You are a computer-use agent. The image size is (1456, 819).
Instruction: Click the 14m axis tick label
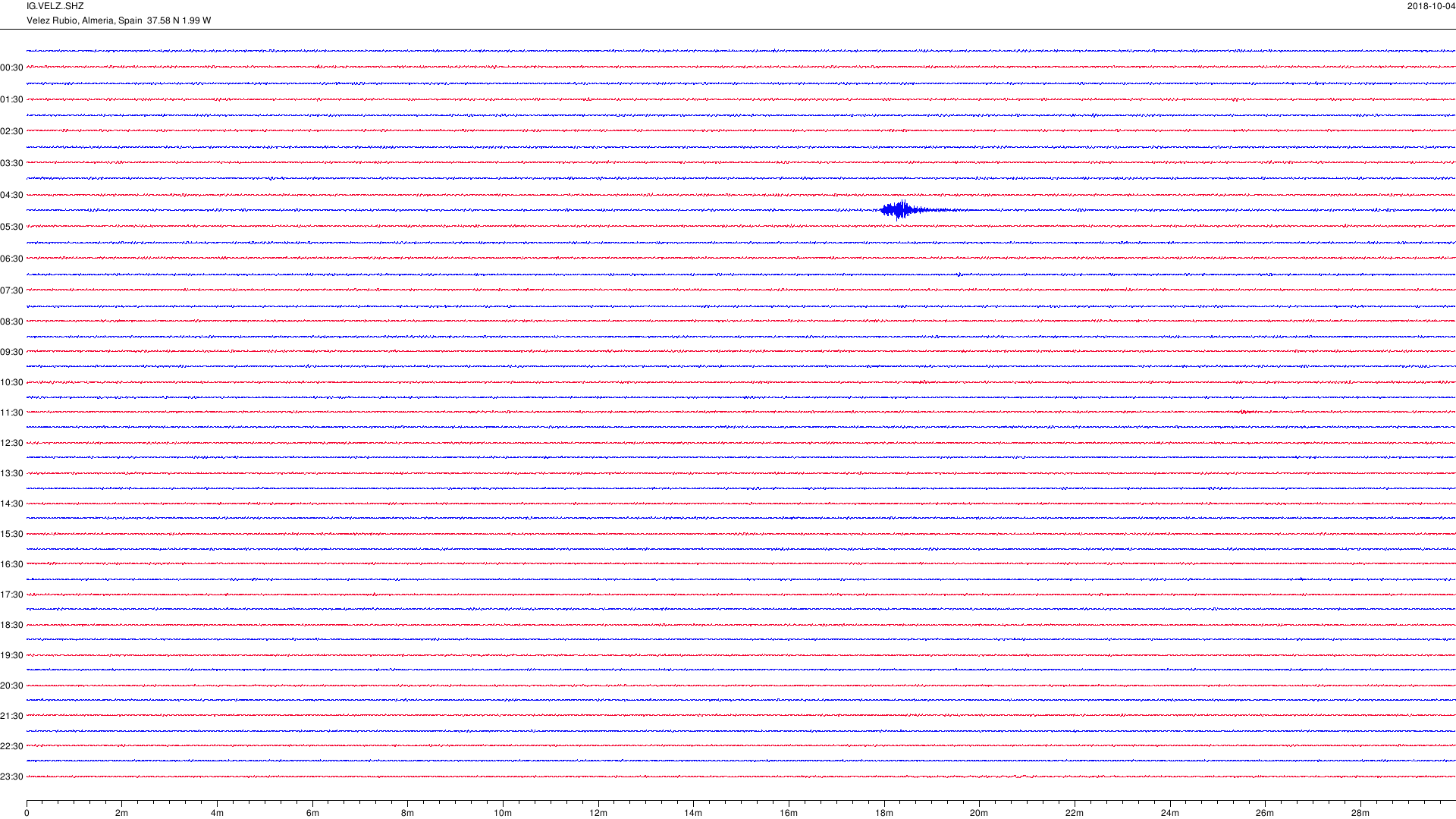click(x=693, y=814)
